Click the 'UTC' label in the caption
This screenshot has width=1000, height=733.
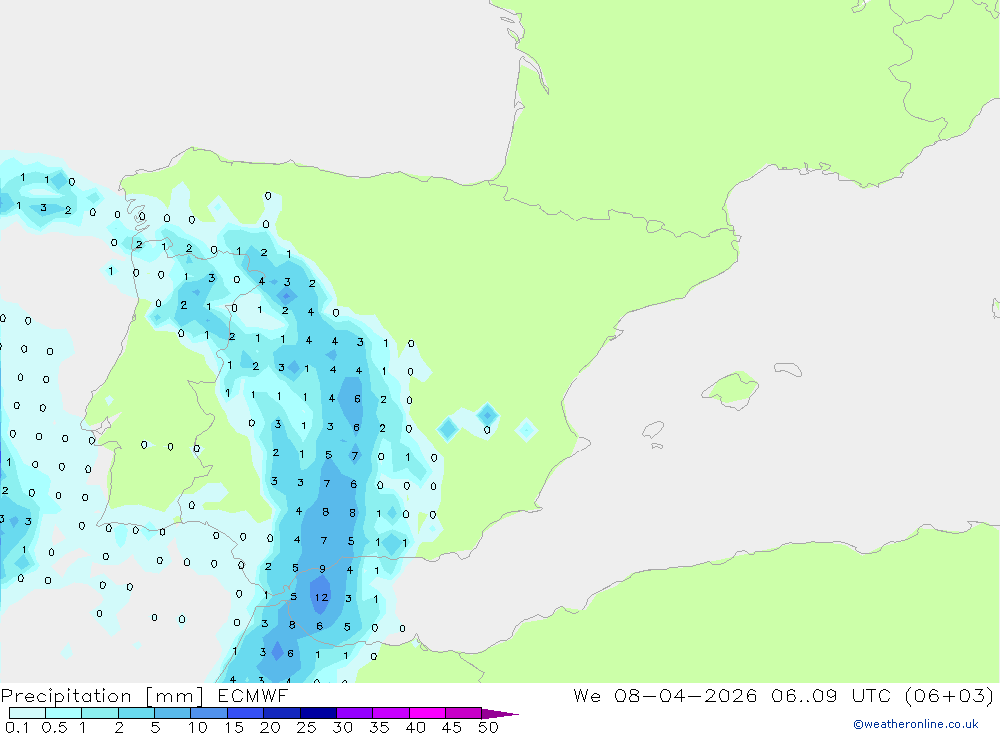click(x=871, y=695)
